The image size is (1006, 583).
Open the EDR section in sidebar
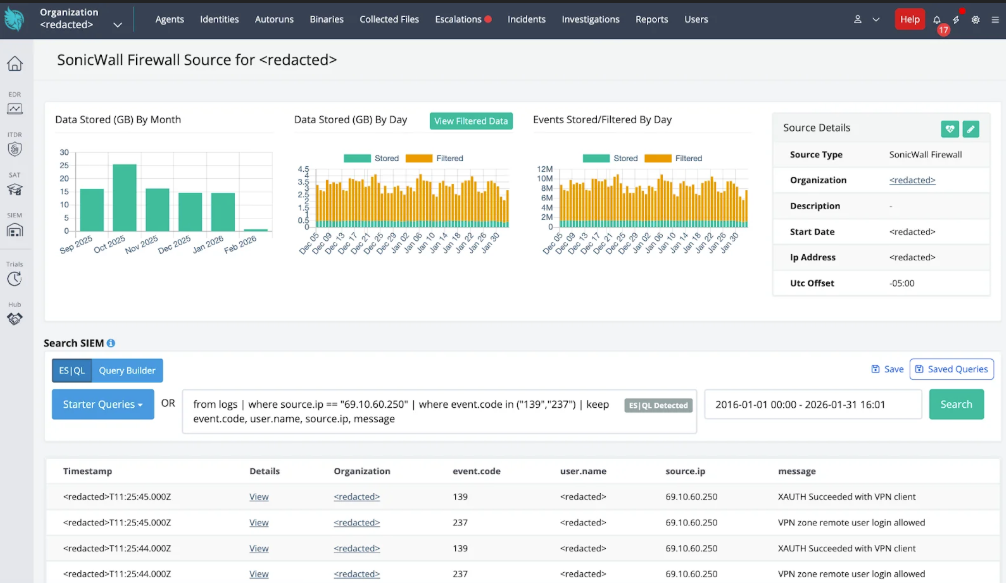[x=15, y=106]
